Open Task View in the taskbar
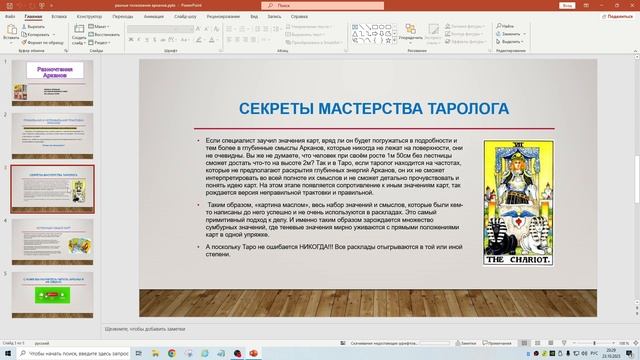640x360 pixels. 139,353
